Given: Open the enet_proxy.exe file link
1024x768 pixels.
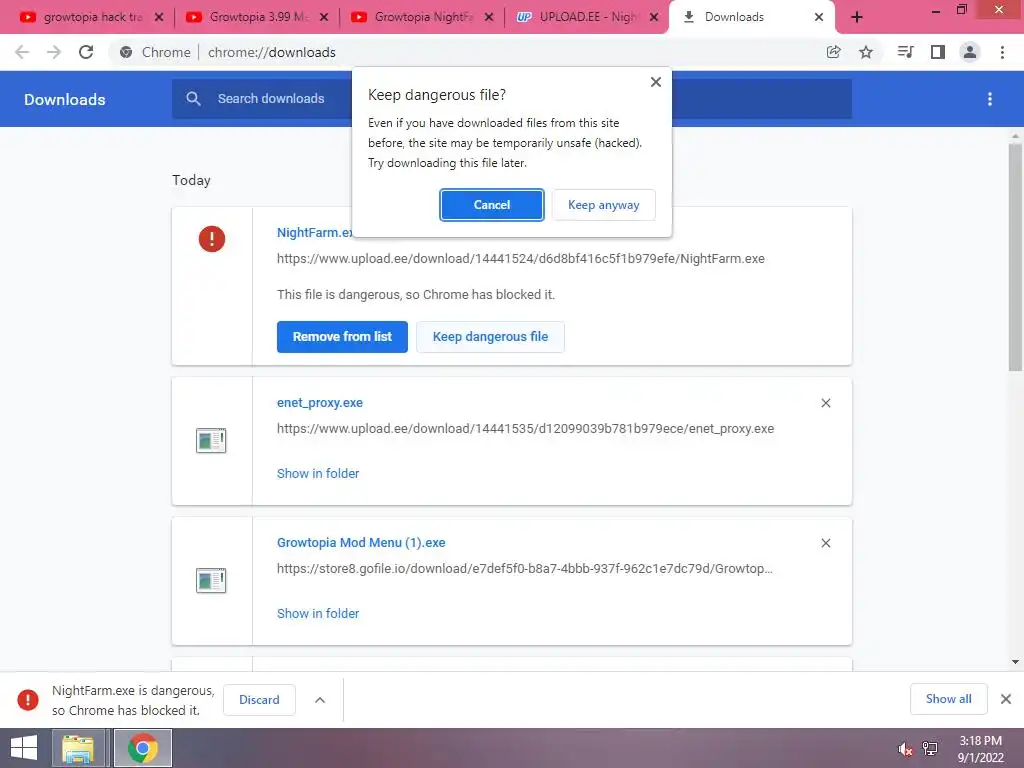Looking at the screenshot, I should 320,403.
